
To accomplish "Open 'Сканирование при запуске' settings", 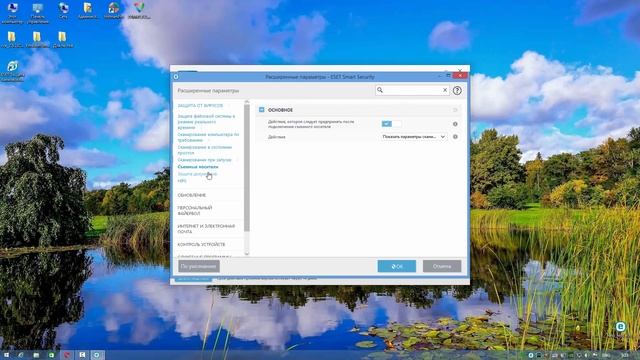I will tap(204, 160).
